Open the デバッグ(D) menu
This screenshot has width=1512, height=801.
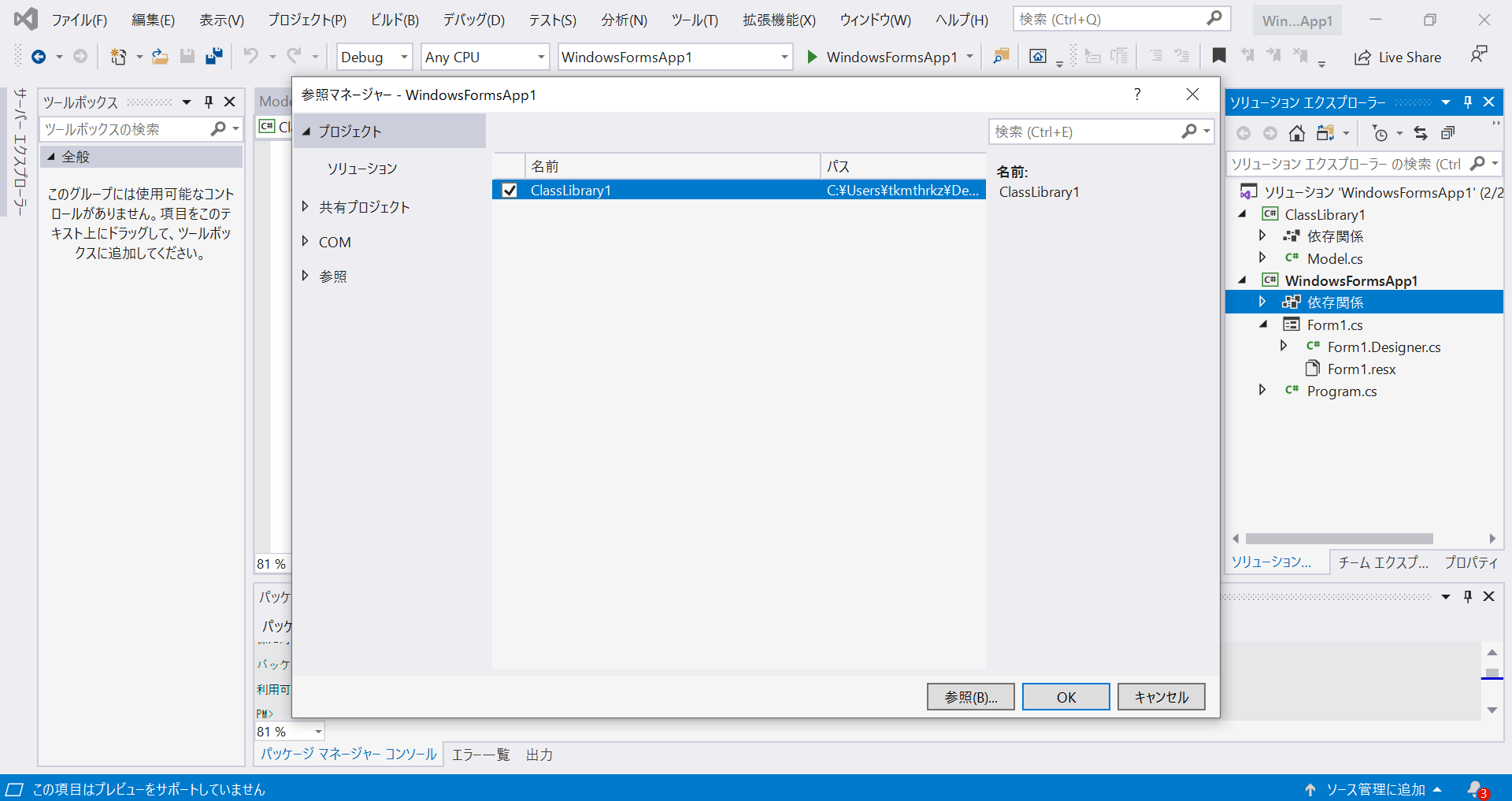point(472,20)
